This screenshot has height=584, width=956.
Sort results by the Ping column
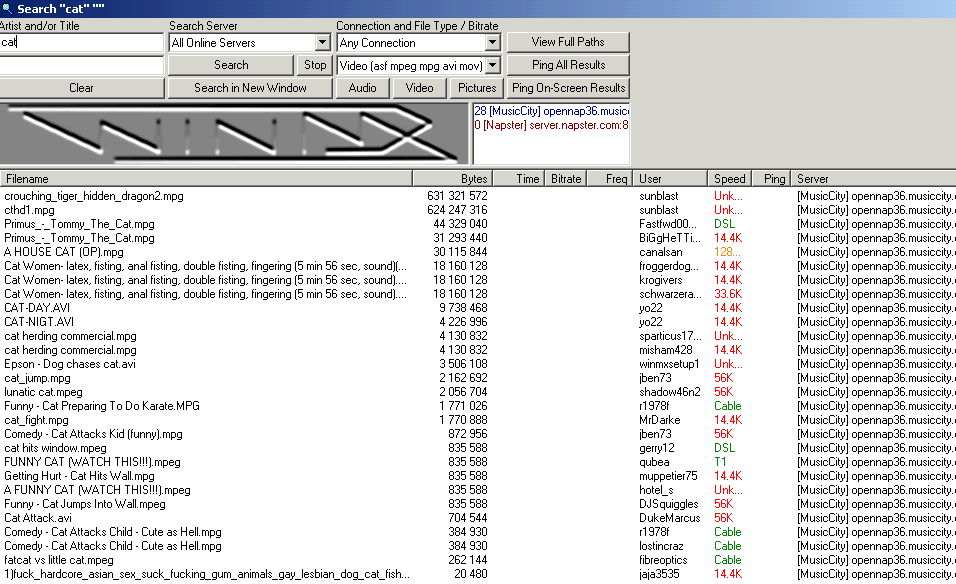click(772, 179)
